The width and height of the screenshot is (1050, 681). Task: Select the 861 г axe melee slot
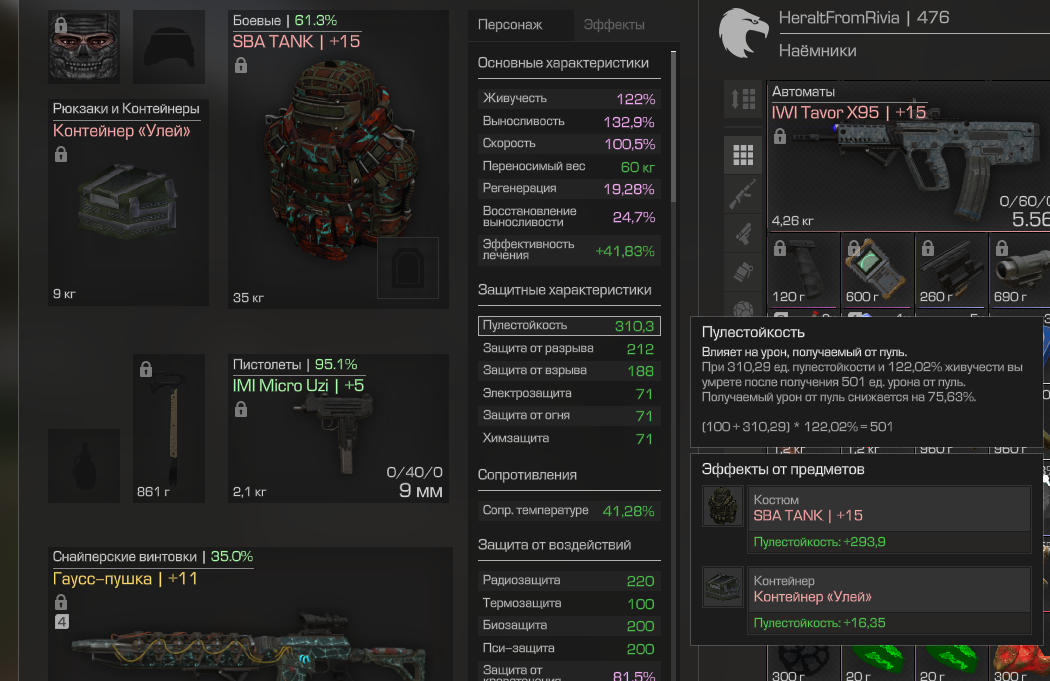(x=169, y=429)
